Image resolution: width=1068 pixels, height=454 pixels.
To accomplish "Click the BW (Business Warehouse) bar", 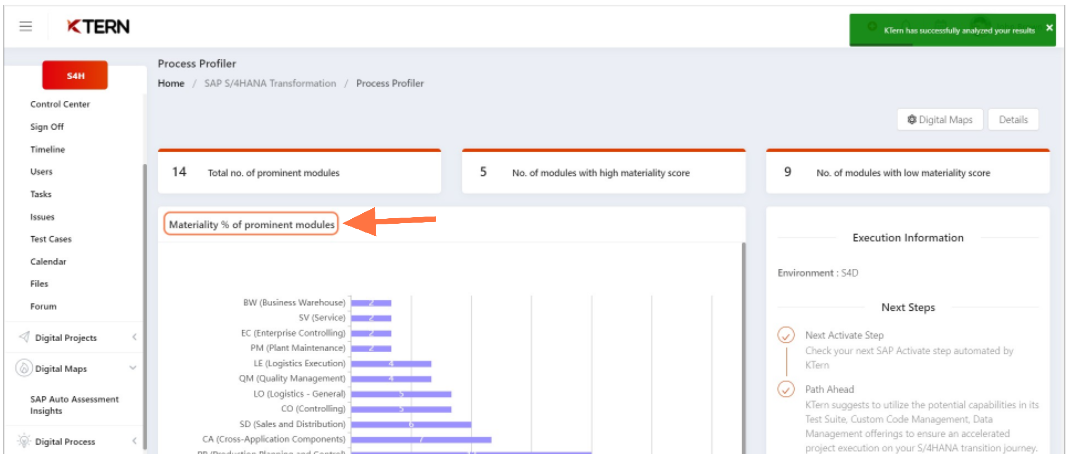I will click(371, 302).
